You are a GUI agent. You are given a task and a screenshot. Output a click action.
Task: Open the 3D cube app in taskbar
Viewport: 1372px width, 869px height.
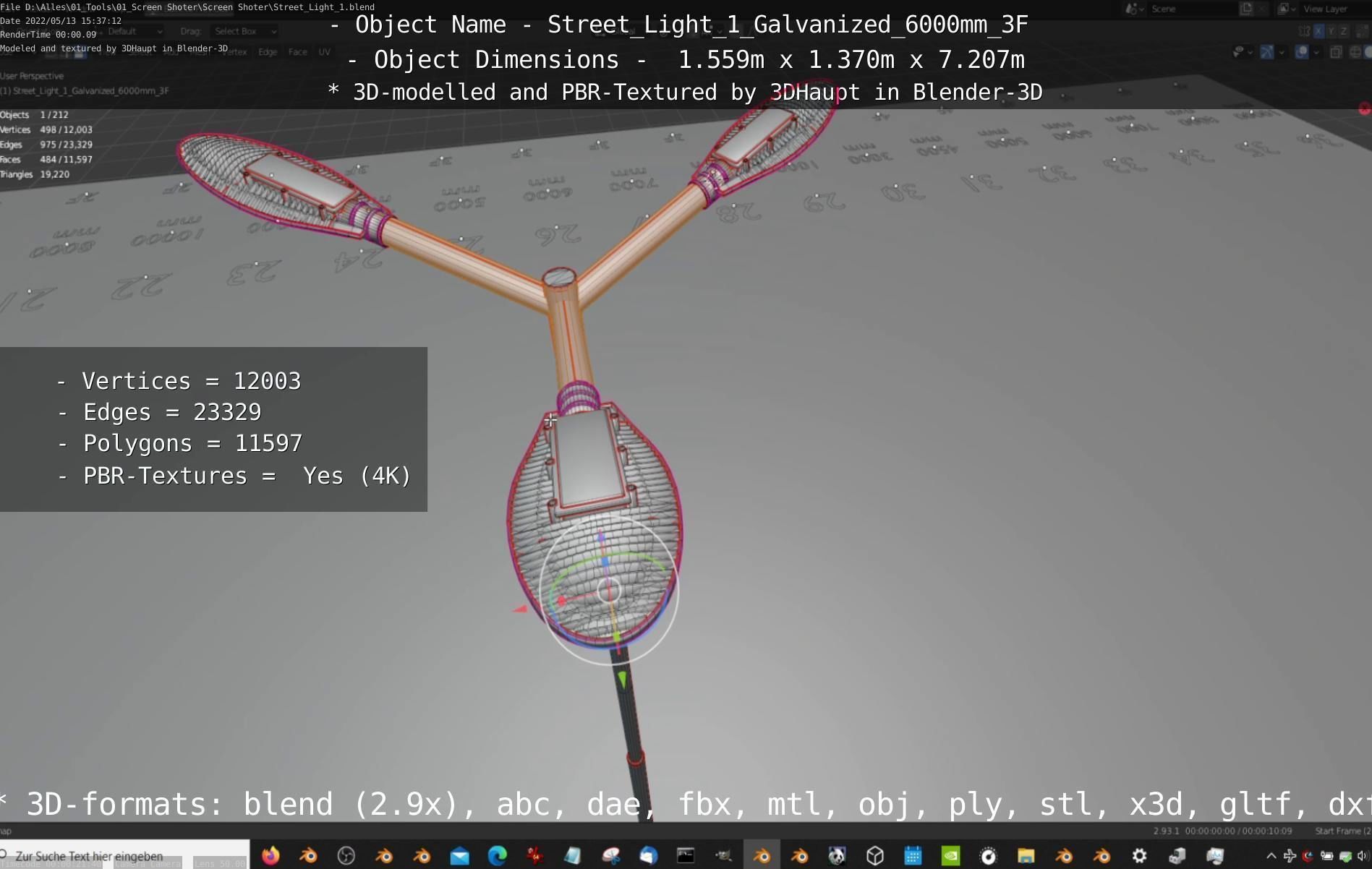(x=875, y=856)
